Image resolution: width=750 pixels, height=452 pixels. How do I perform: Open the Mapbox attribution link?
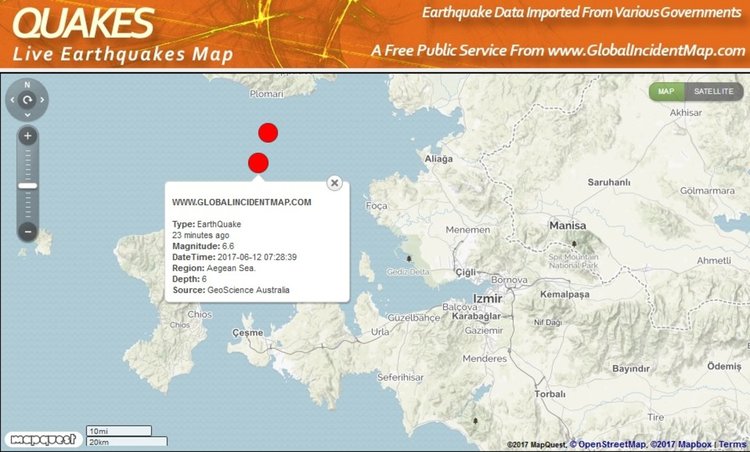click(x=687, y=444)
